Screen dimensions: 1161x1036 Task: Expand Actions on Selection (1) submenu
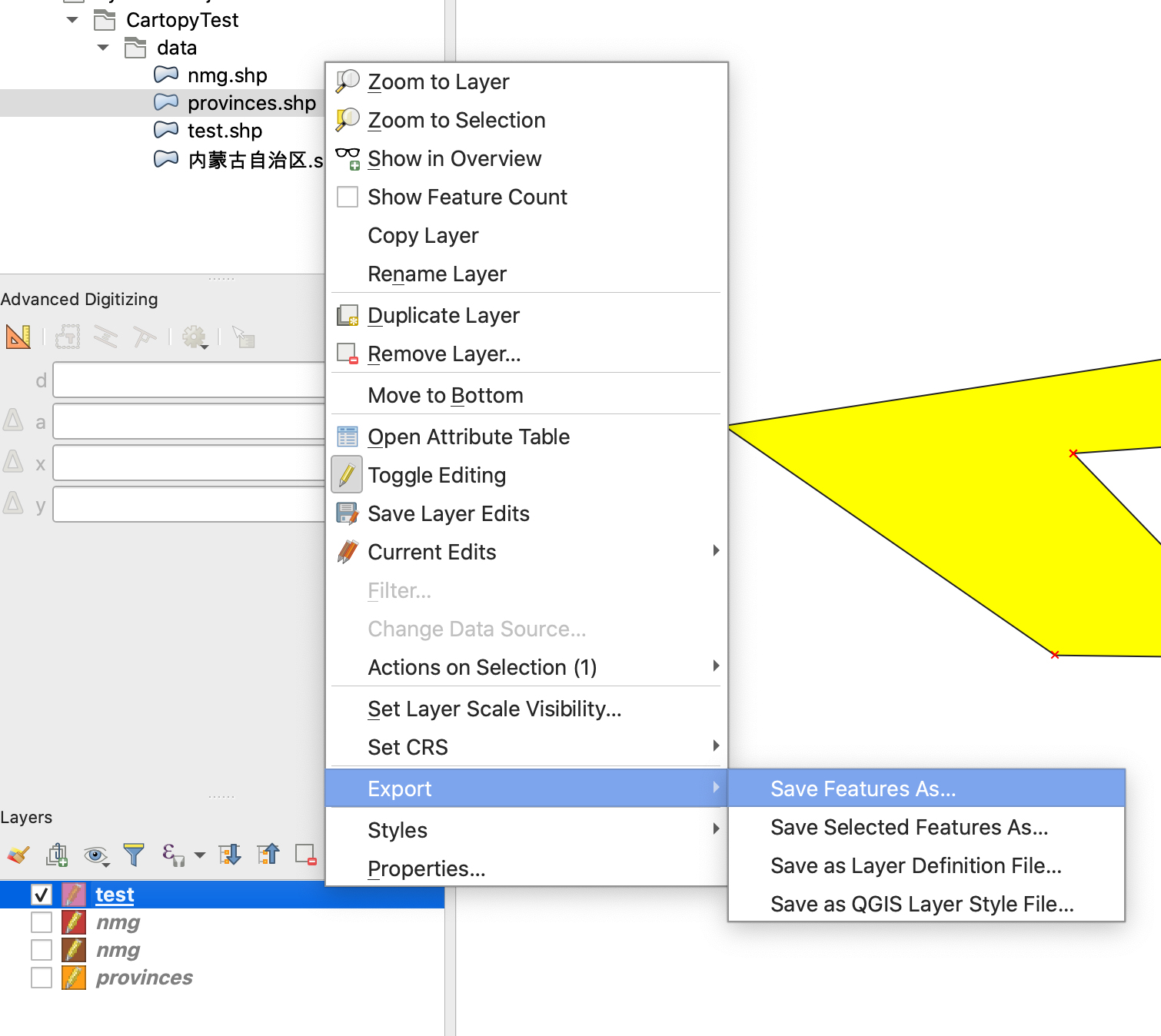coord(526,667)
